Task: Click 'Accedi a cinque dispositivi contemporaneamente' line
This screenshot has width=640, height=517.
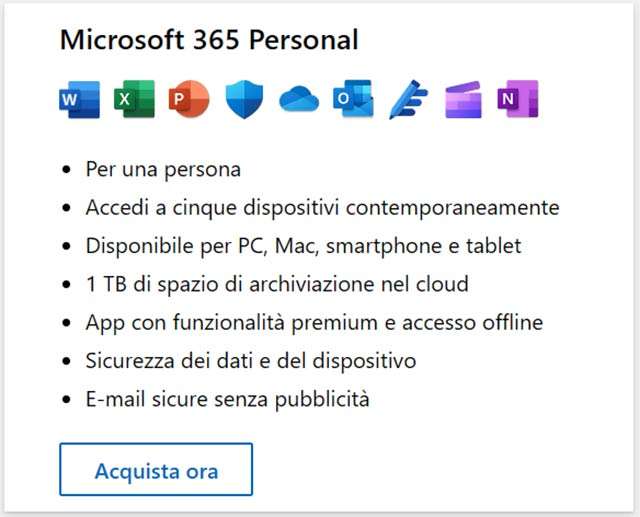Action: (x=322, y=208)
